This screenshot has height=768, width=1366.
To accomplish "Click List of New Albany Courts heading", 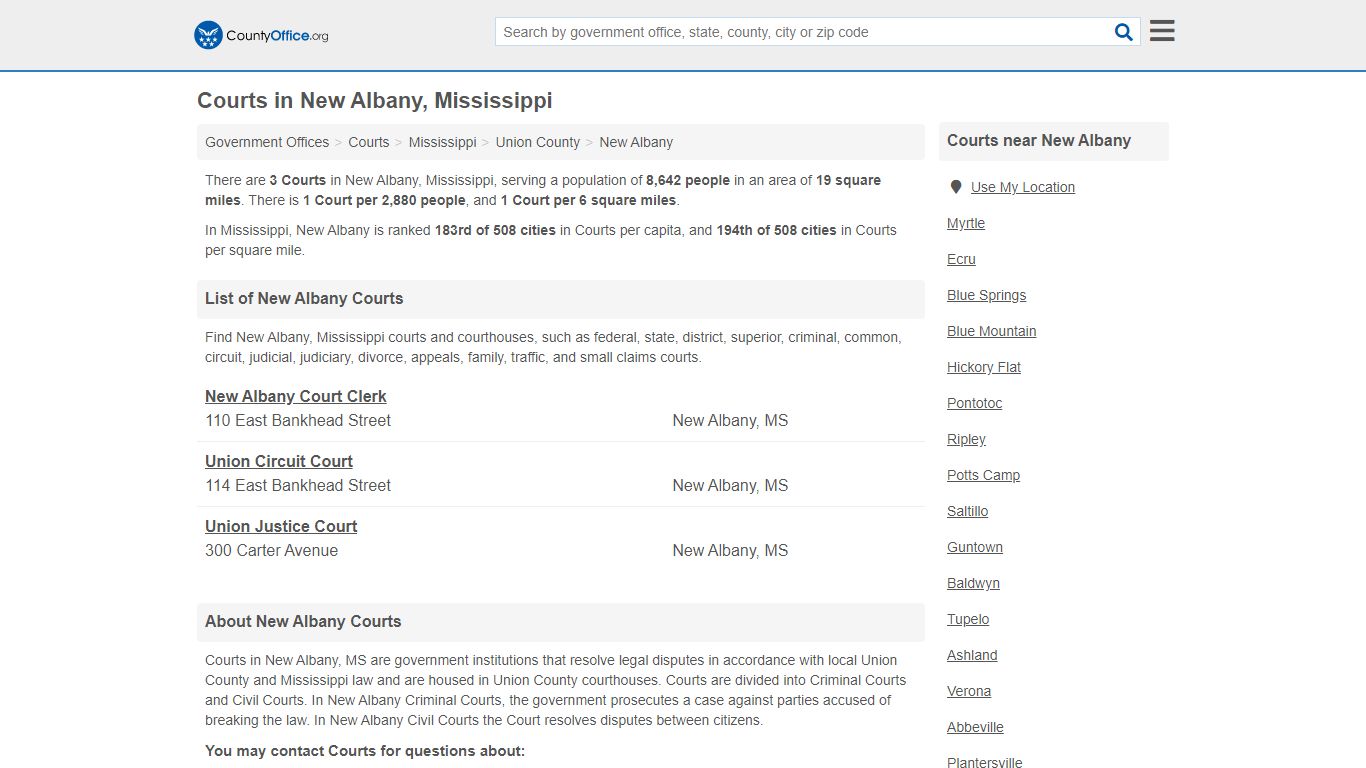I will (x=304, y=298).
